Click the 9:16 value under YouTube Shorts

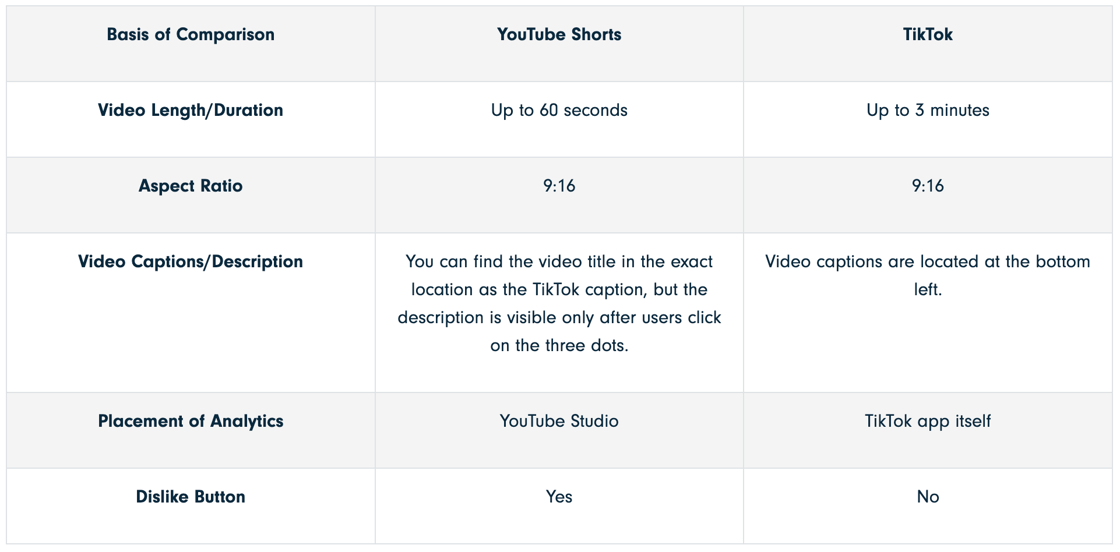559,186
